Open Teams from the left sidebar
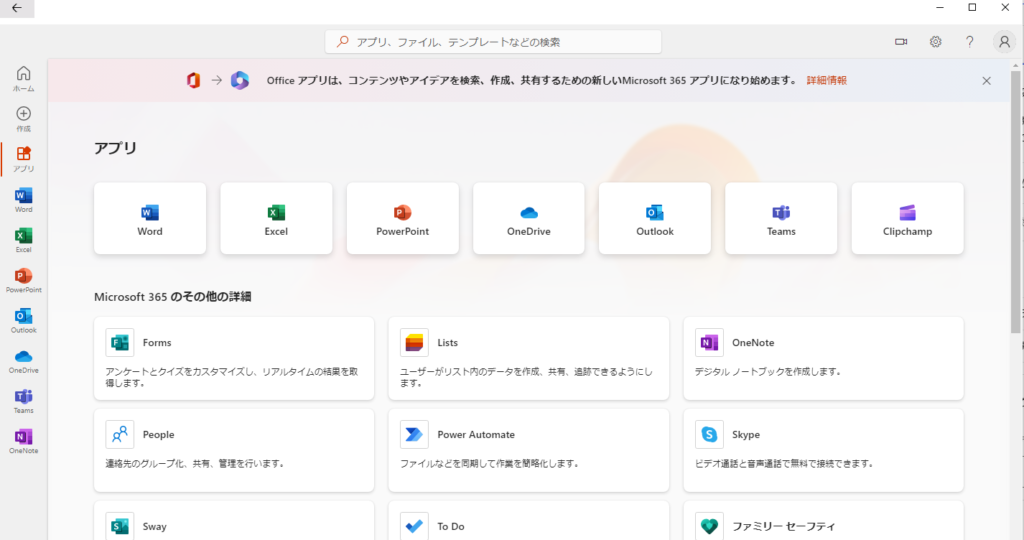 (24, 401)
